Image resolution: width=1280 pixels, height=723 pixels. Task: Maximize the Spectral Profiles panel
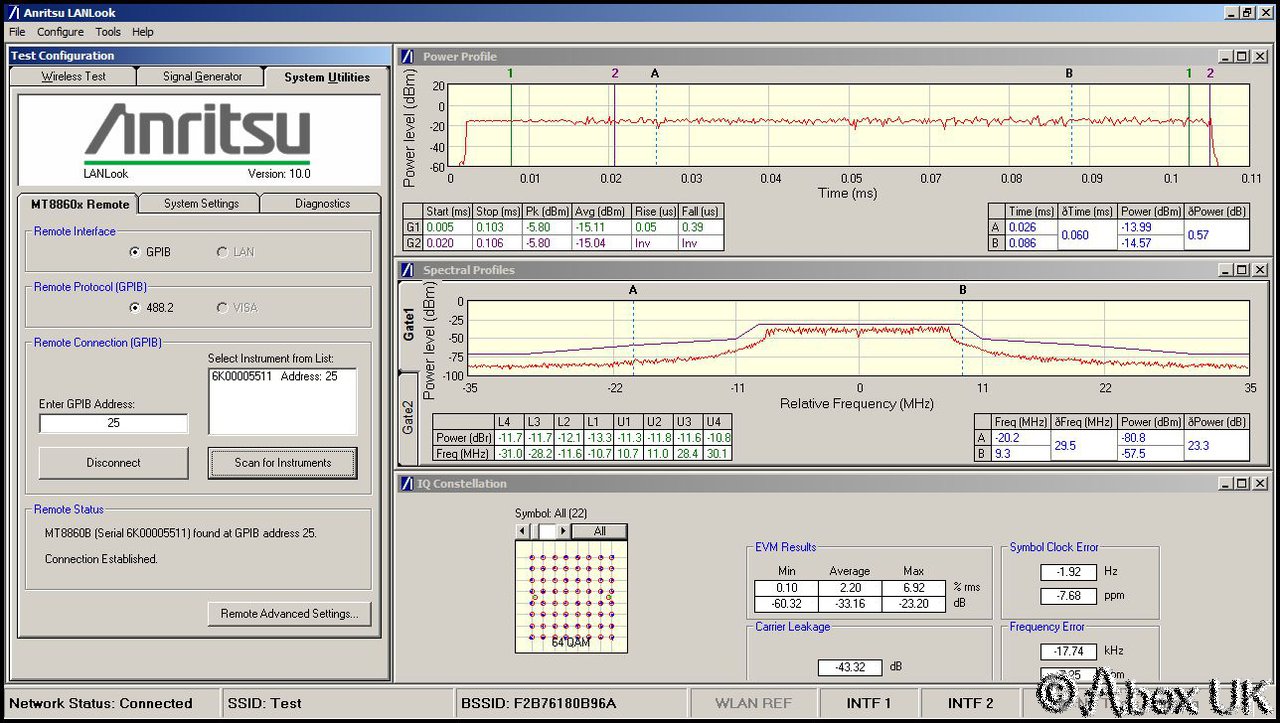tap(1242, 271)
